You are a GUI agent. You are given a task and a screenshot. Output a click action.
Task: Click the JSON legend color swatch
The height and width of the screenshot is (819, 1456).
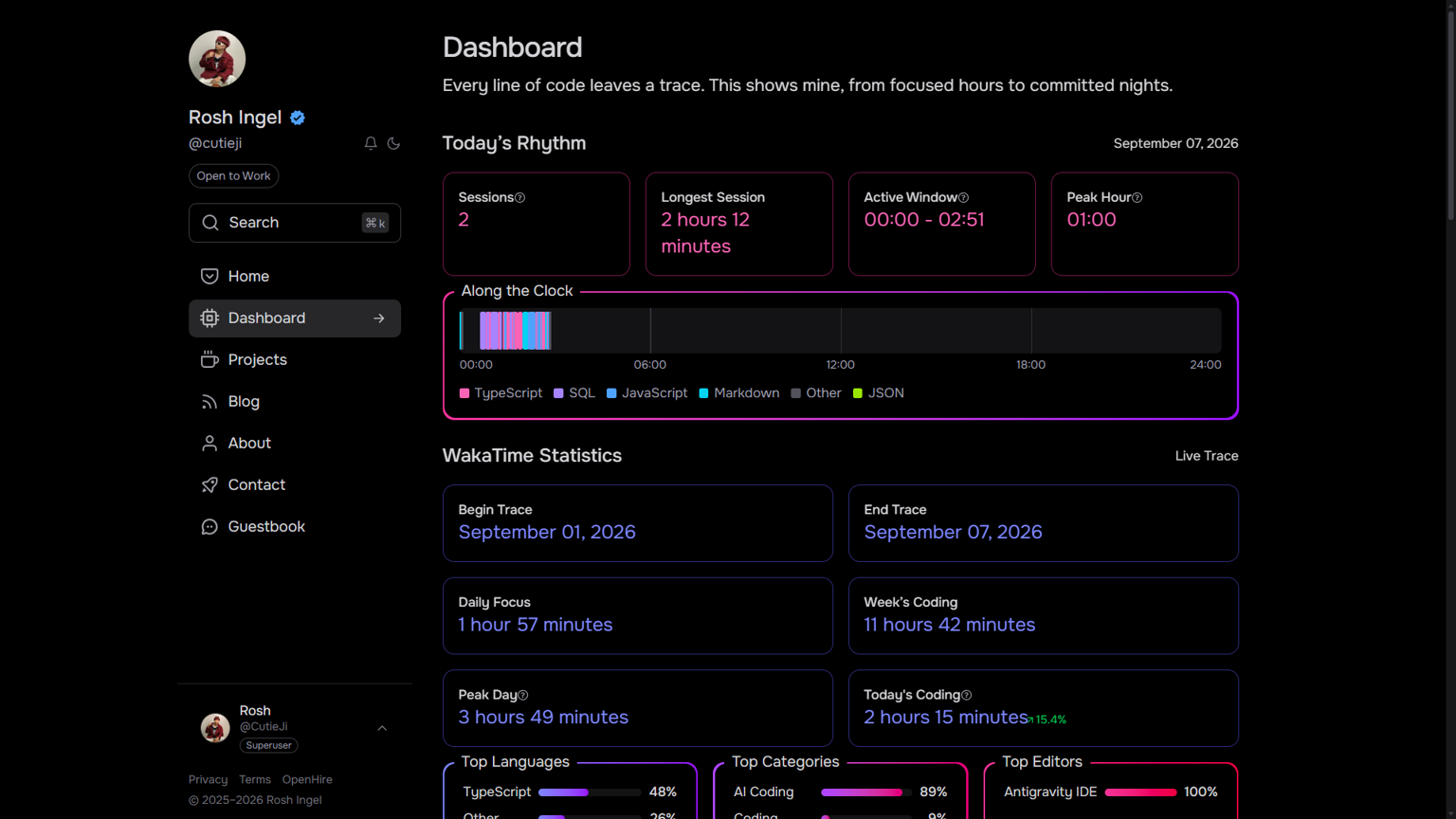click(x=858, y=393)
